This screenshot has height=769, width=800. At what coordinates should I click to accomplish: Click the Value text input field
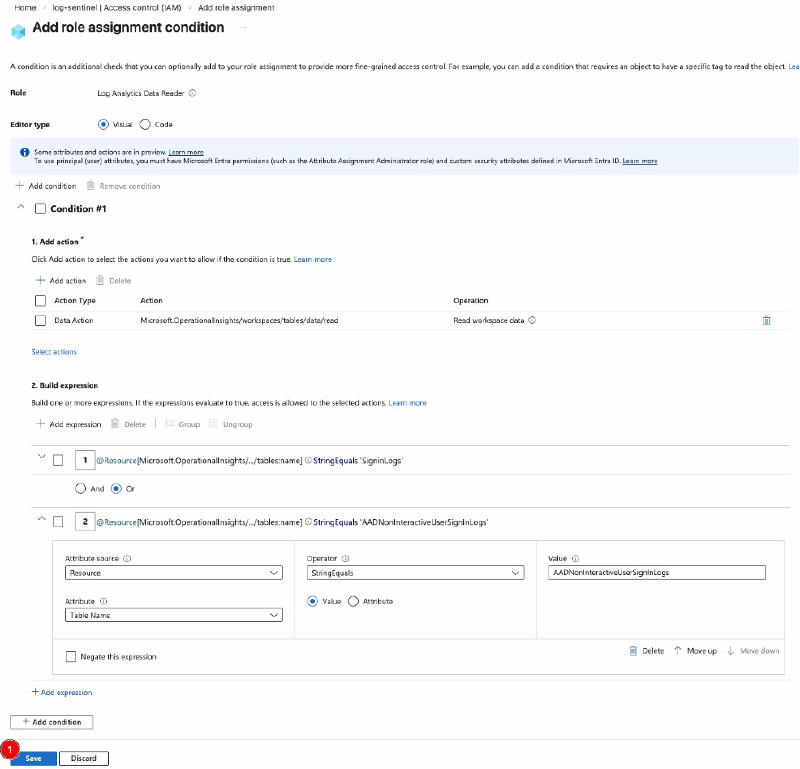(657, 573)
